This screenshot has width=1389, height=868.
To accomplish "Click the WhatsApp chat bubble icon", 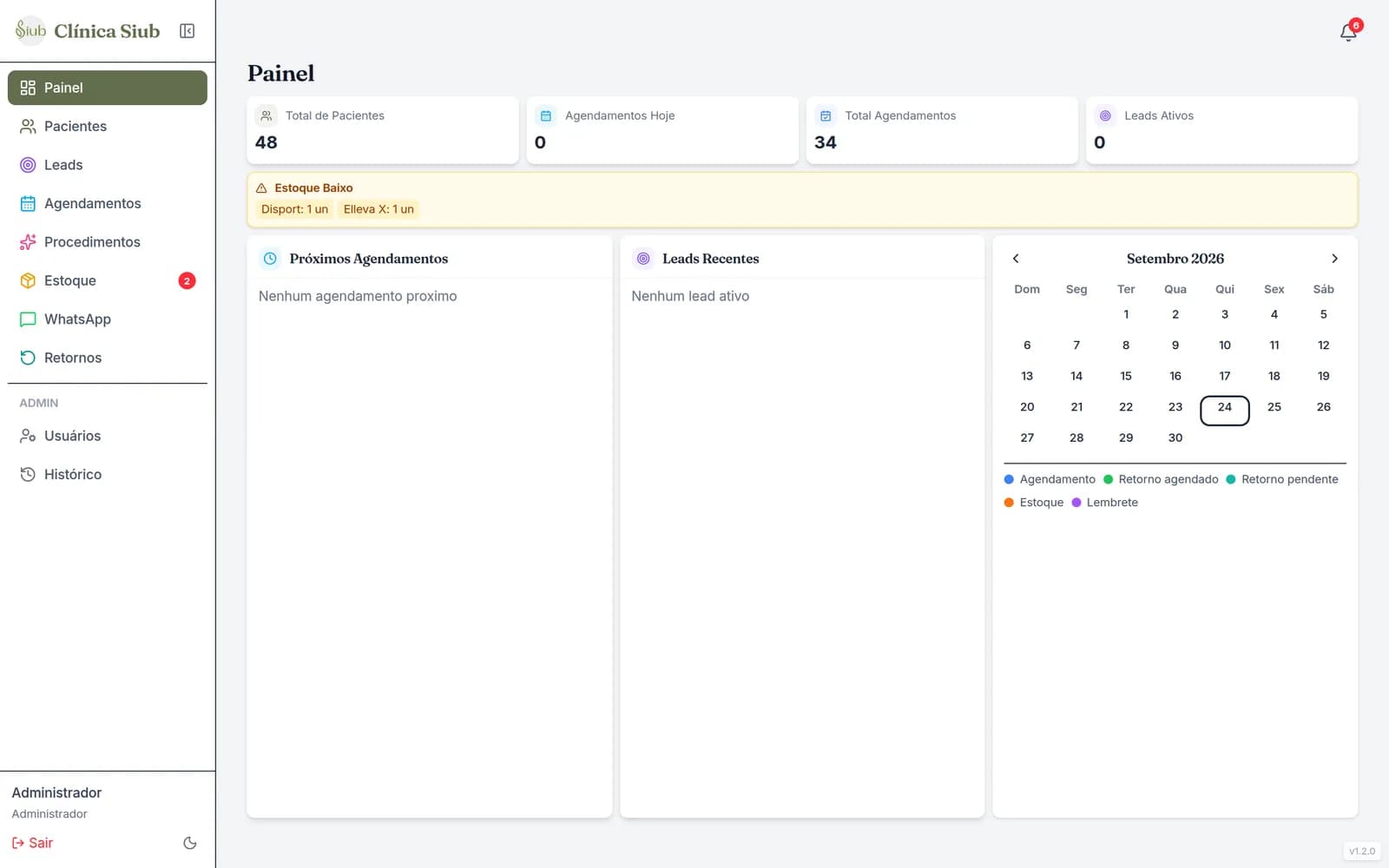I will pos(28,319).
